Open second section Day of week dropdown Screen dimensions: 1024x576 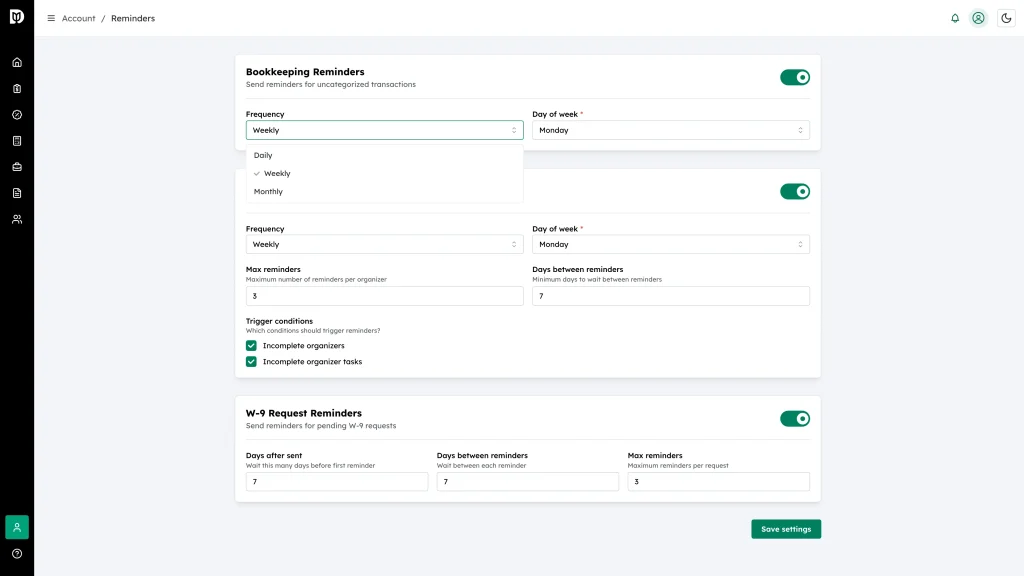(x=671, y=244)
